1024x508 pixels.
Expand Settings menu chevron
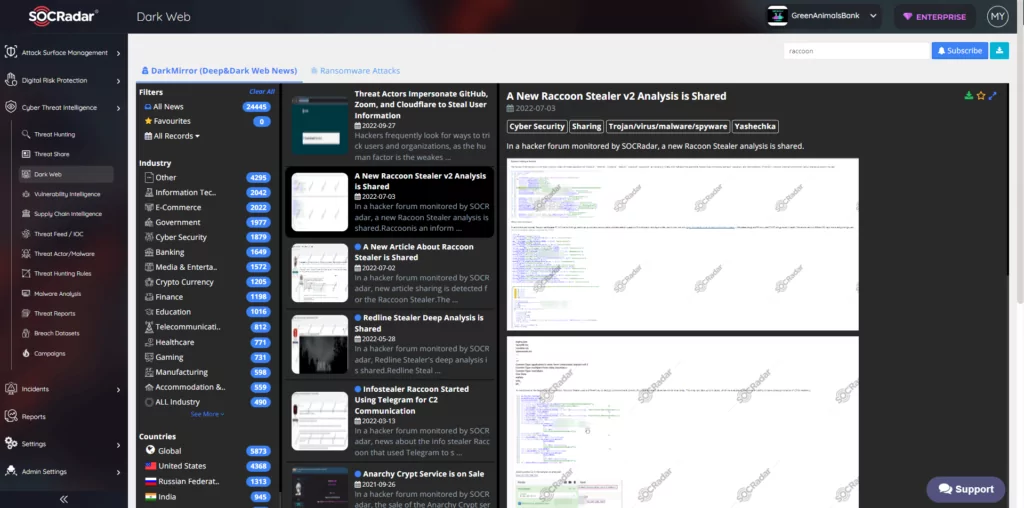pos(118,445)
